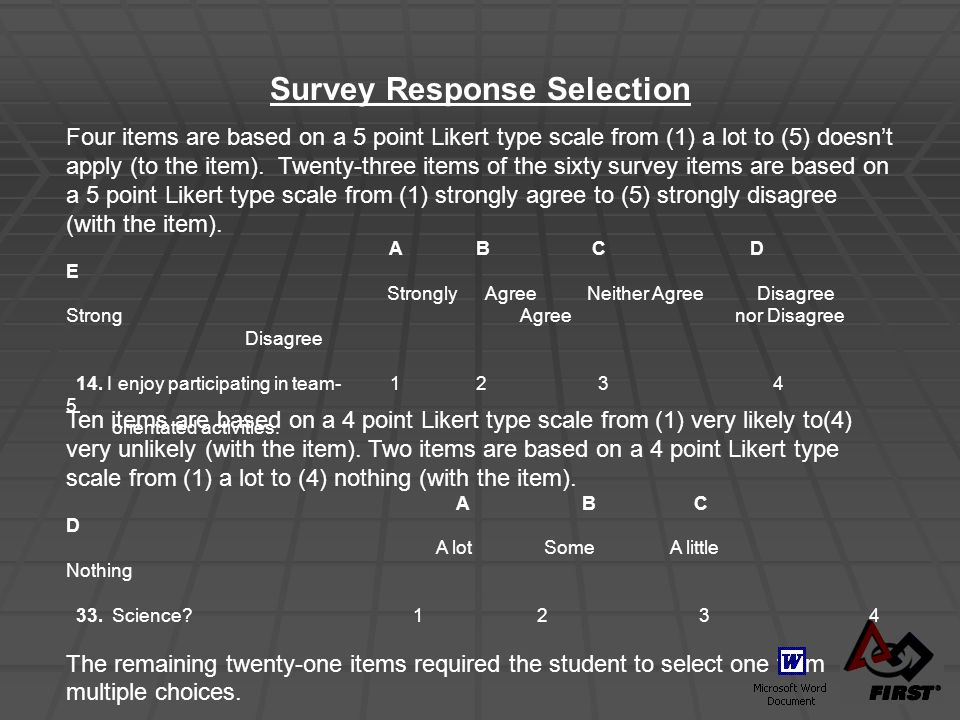This screenshot has width=960, height=720.
Task: Click the 'Strongly' column label under A
Action: (x=422, y=294)
